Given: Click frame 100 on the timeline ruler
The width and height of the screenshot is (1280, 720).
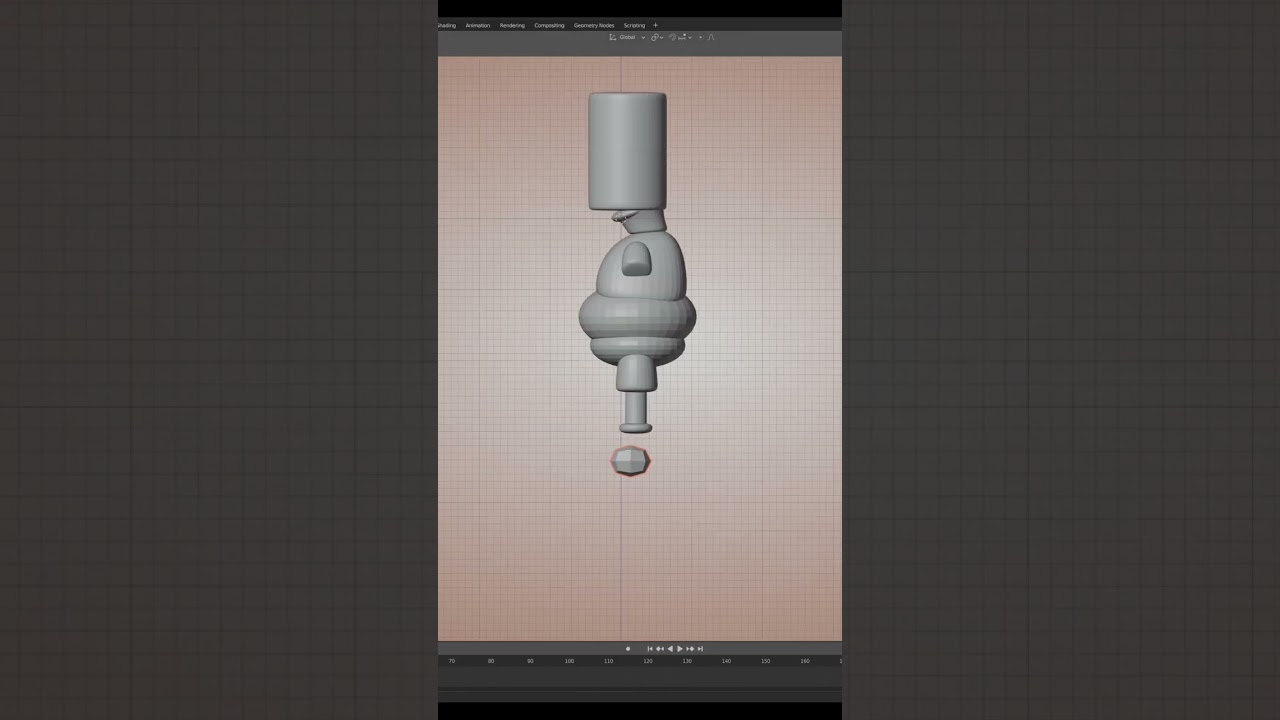Looking at the screenshot, I should click(569, 661).
